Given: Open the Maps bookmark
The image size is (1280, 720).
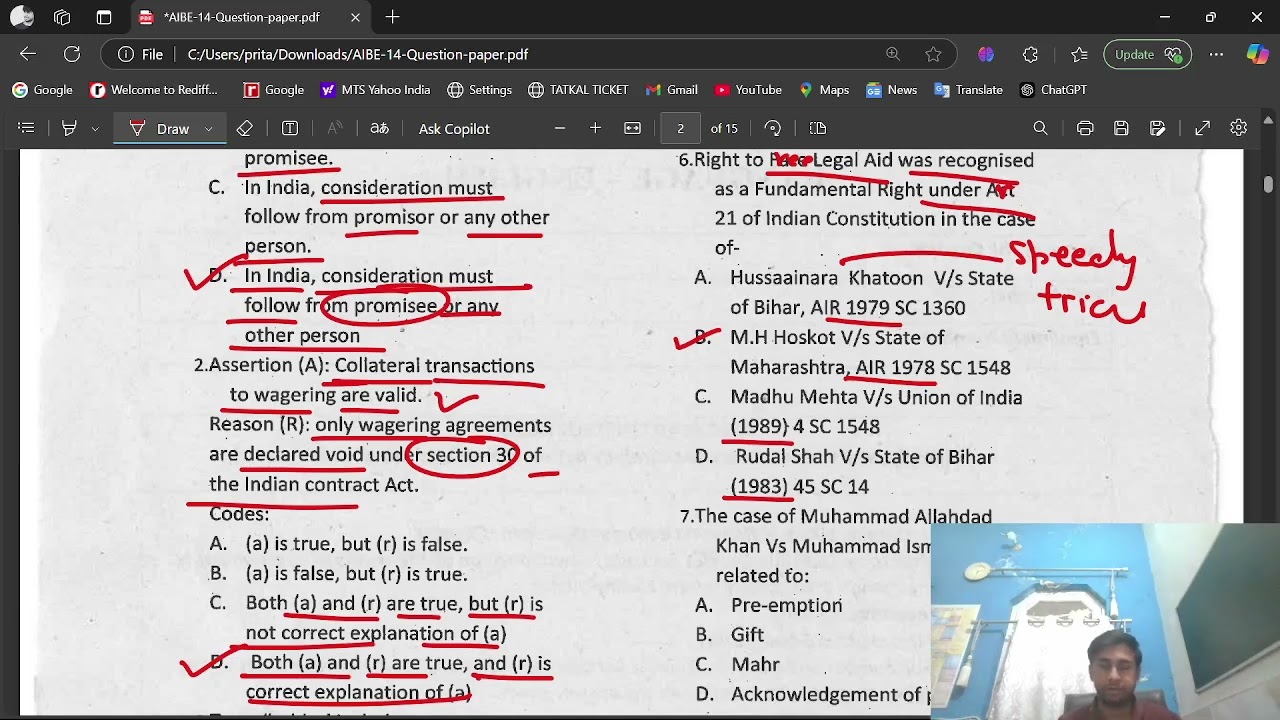Looking at the screenshot, I should pyautogui.click(x=824, y=90).
